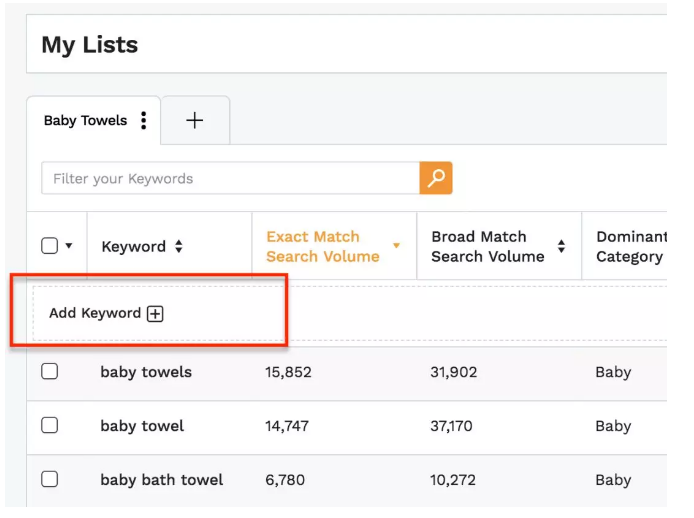Click the Add Keyword label
This screenshot has width=694, height=518.
pyautogui.click(x=95, y=313)
